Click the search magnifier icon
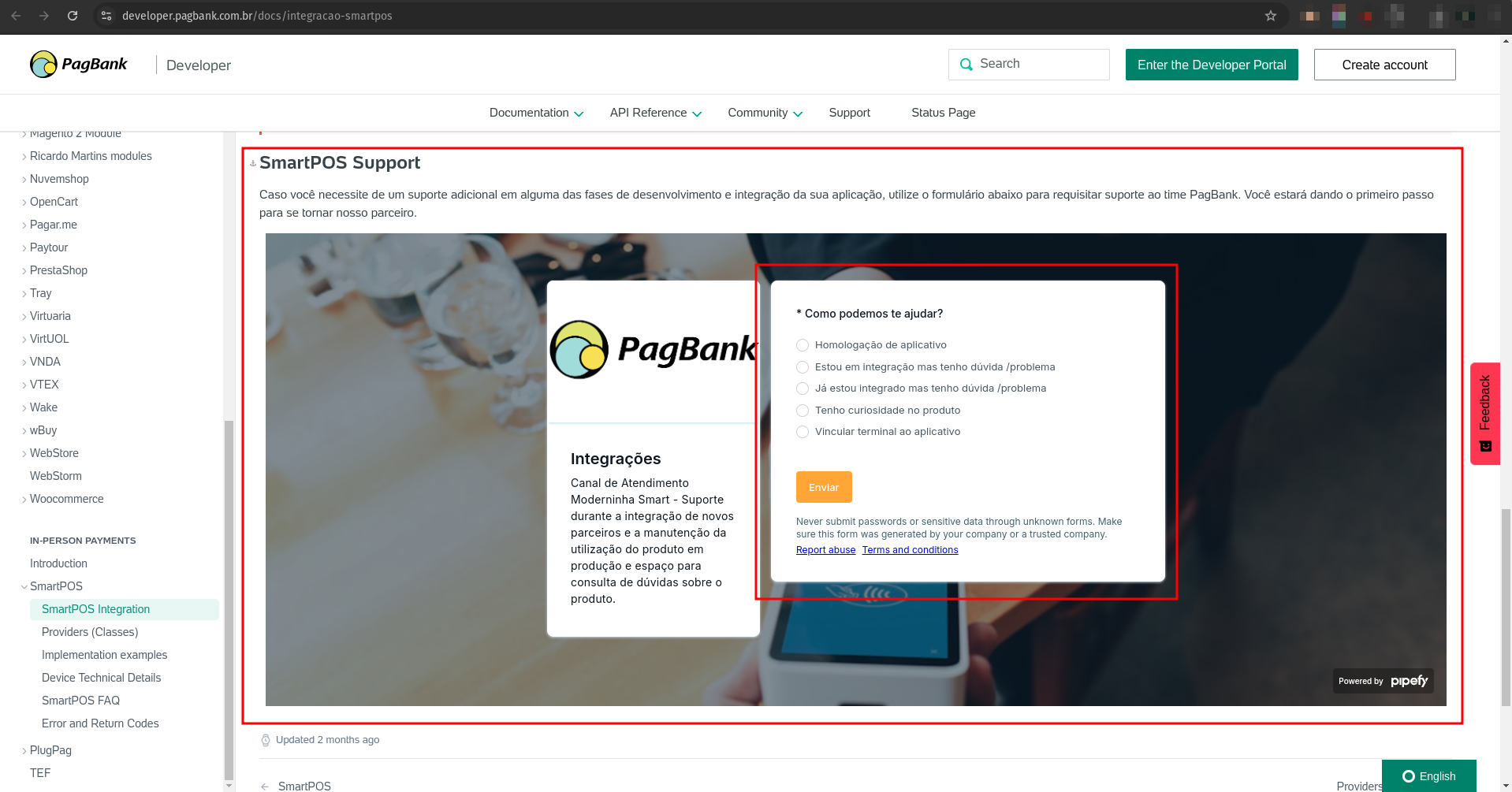This screenshot has width=1512, height=792. coord(966,65)
